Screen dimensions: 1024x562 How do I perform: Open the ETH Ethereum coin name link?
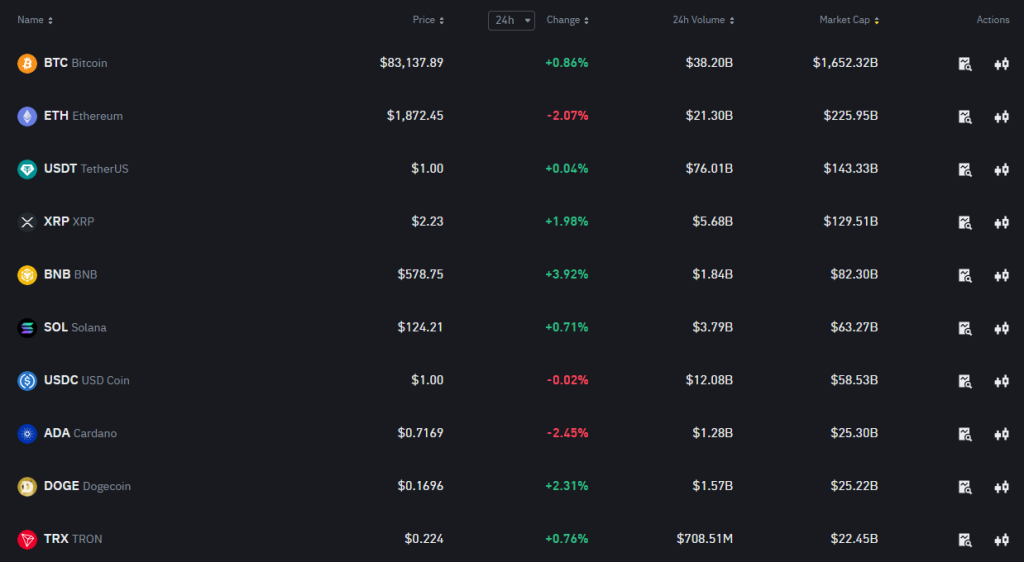click(x=83, y=116)
